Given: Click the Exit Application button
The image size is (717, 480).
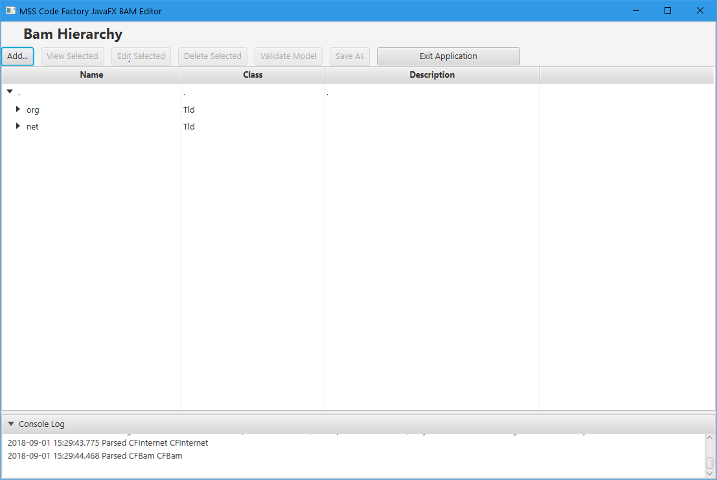Looking at the screenshot, I should coord(448,56).
